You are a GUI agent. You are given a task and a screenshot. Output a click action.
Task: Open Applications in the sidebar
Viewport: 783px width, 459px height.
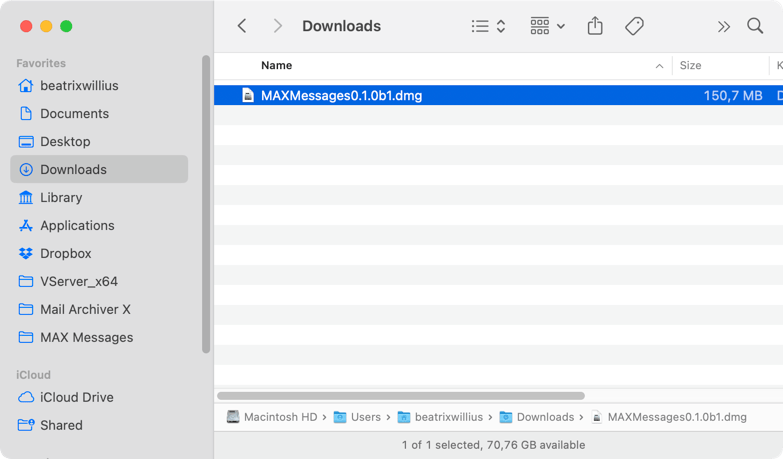tap(77, 226)
